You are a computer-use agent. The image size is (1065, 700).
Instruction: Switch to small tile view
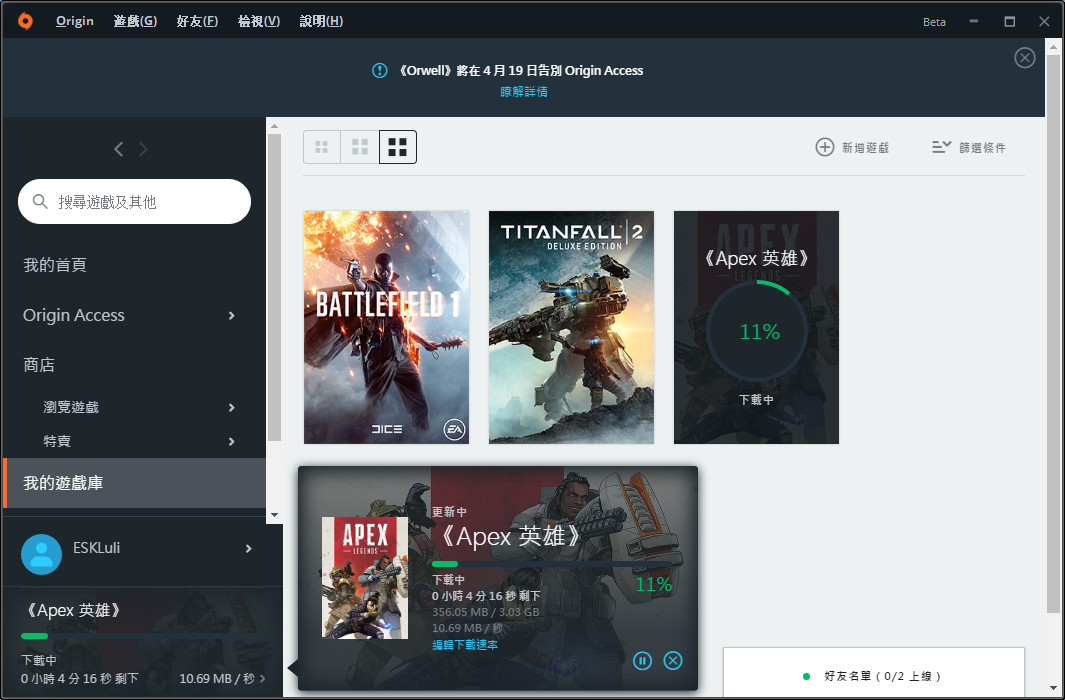pyautogui.click(x=322, y=147)
